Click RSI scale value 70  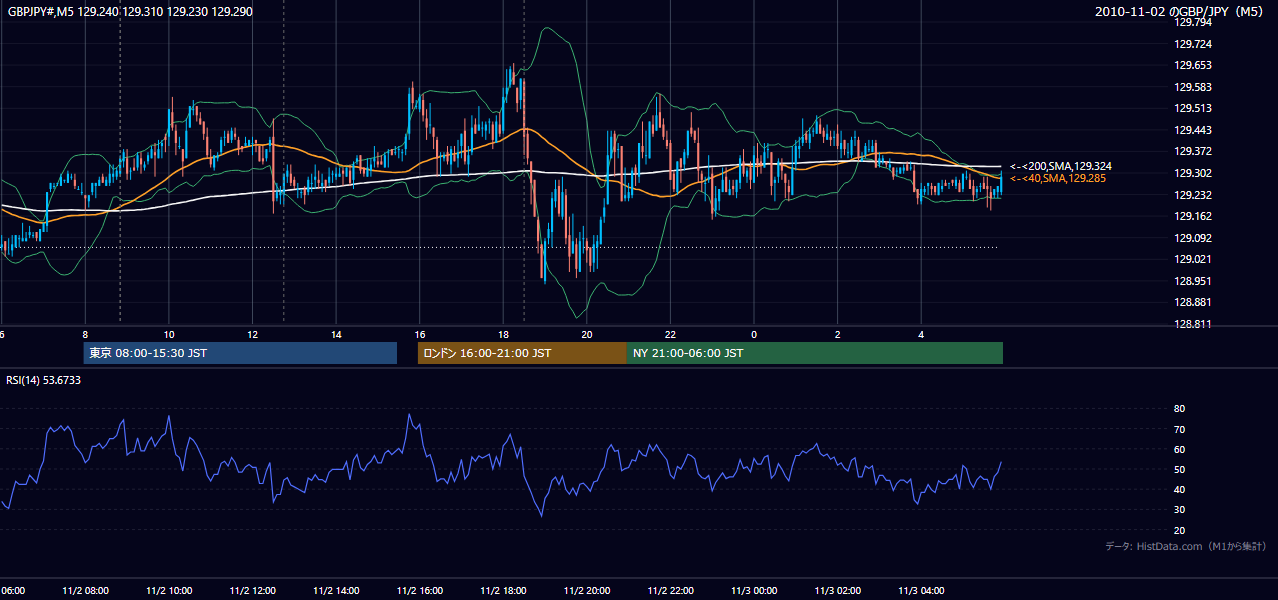pos(1180,429)
